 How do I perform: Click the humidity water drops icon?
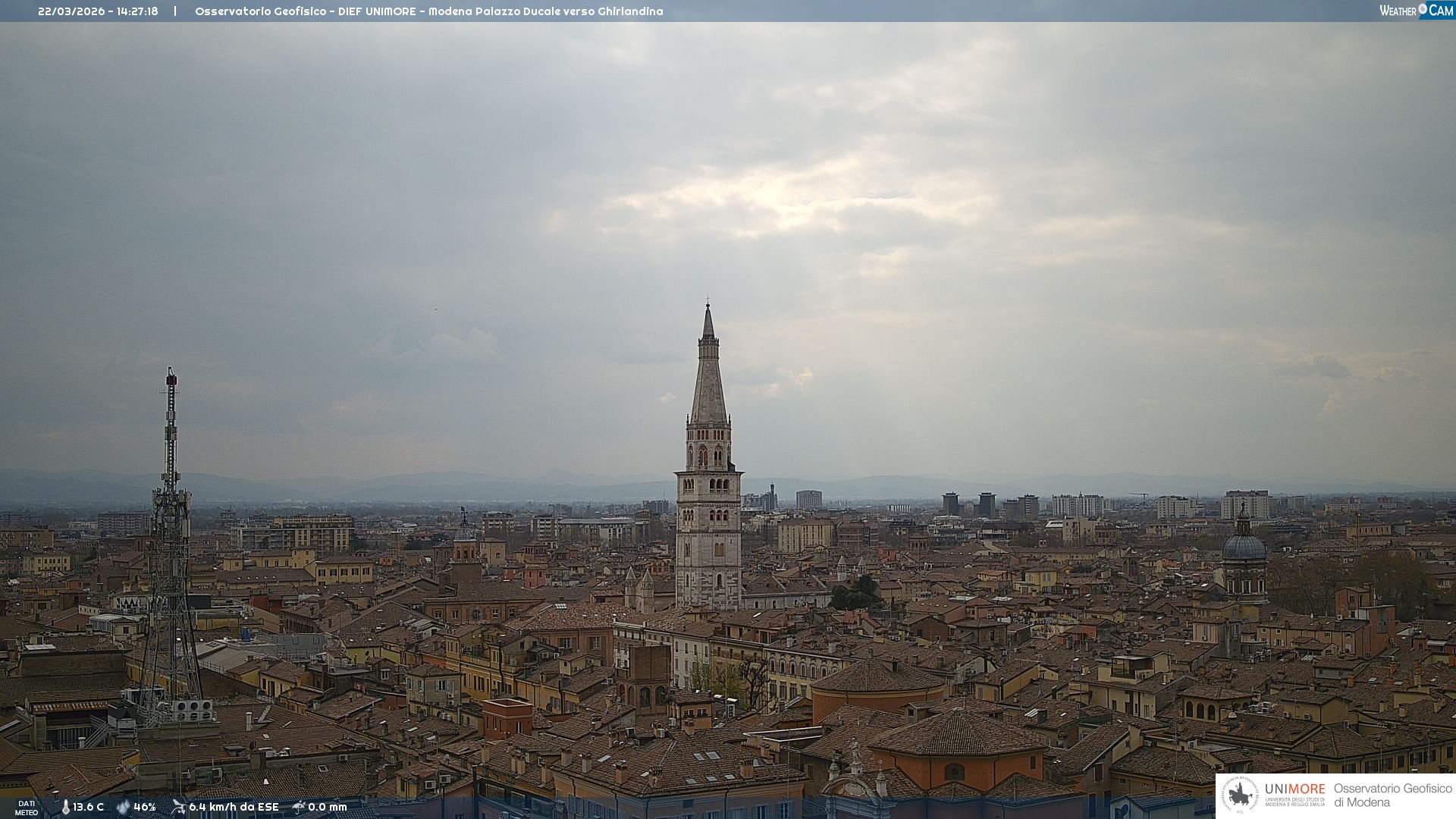click(x=123, y=807)
